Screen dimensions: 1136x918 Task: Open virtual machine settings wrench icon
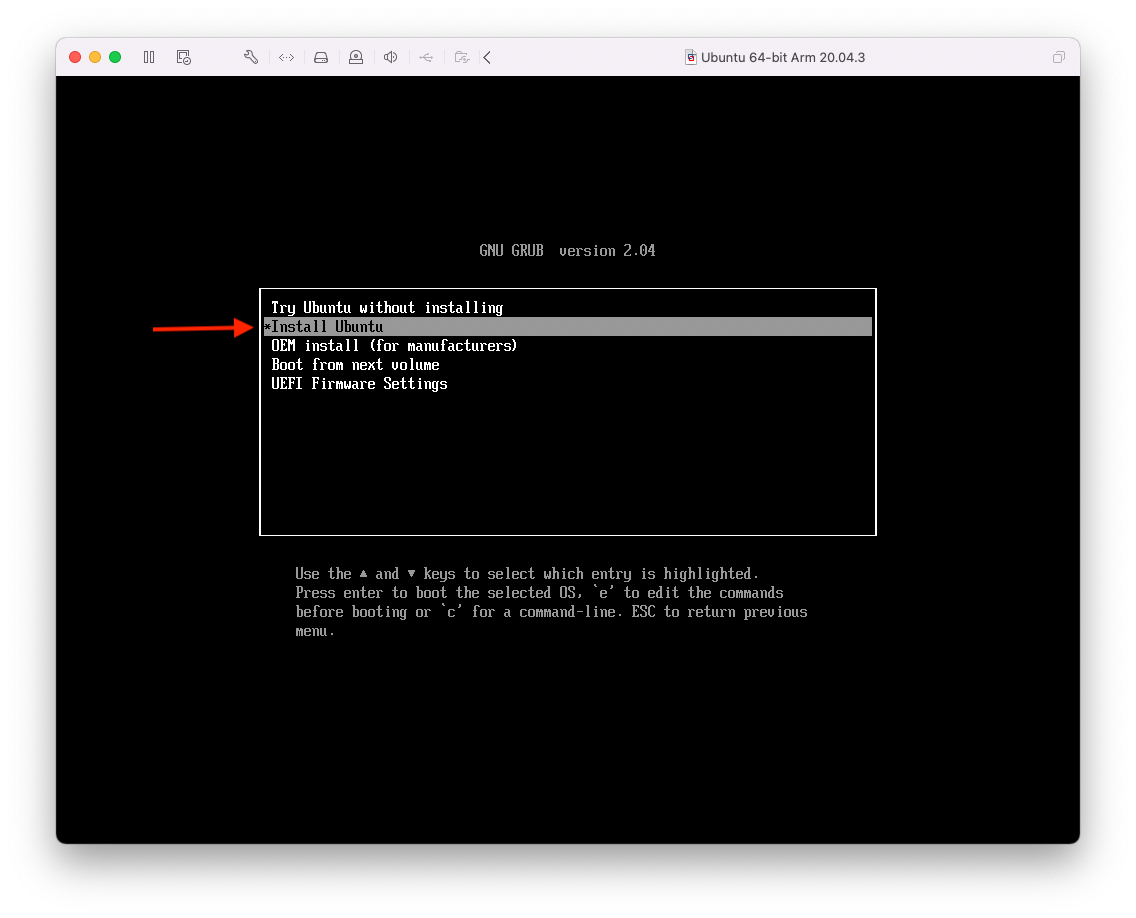[251, 57]
